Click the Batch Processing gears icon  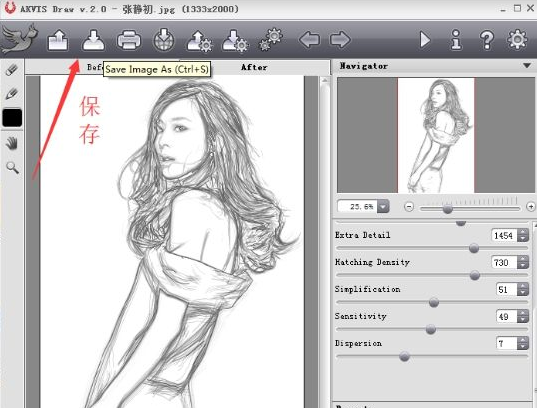[271, 40]
